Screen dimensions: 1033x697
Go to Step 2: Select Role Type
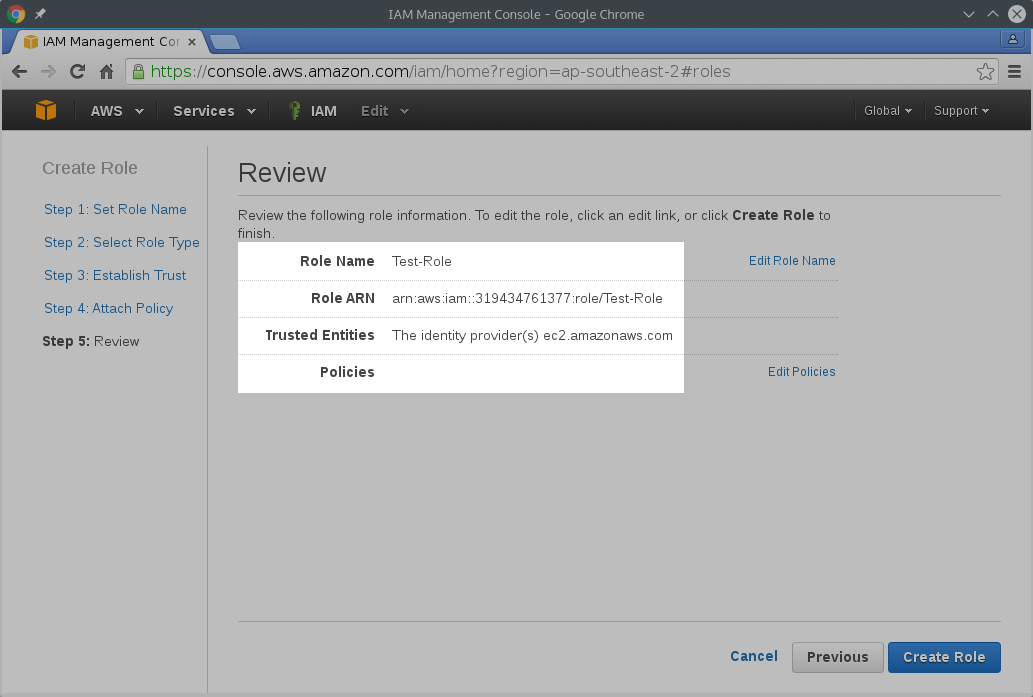click(x=122, y=242)
